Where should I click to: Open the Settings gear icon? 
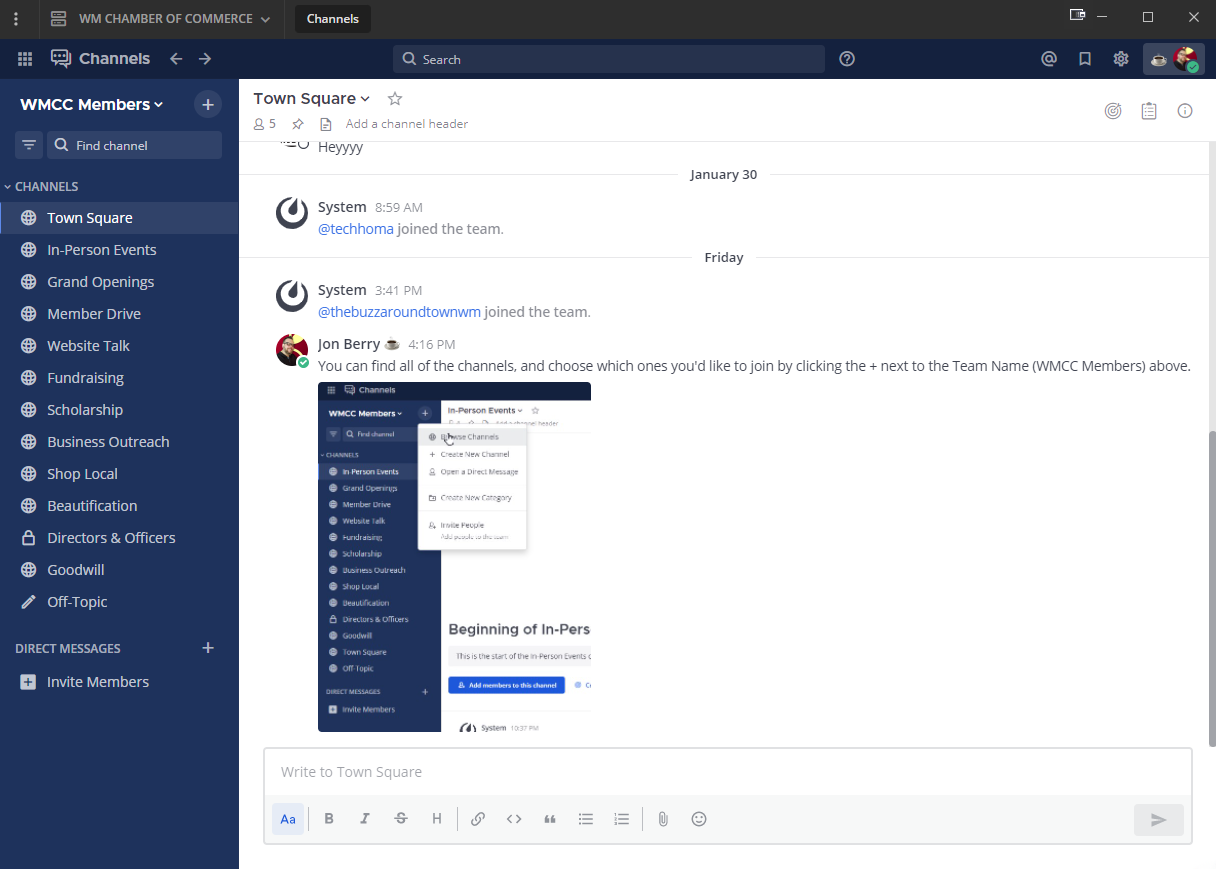[x=1121, y=59]
